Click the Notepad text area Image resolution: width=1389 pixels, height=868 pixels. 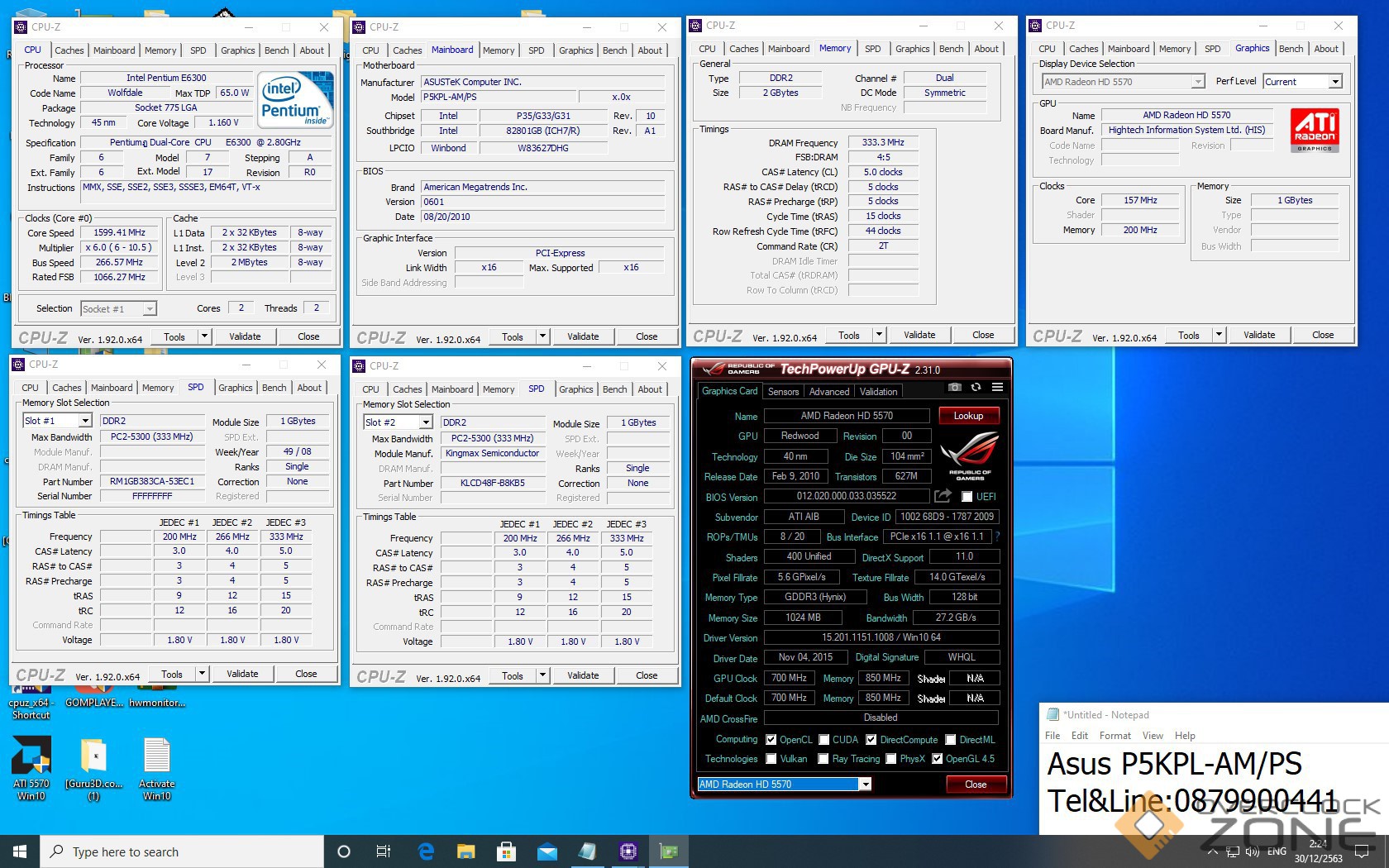[x=1214, y=789]
